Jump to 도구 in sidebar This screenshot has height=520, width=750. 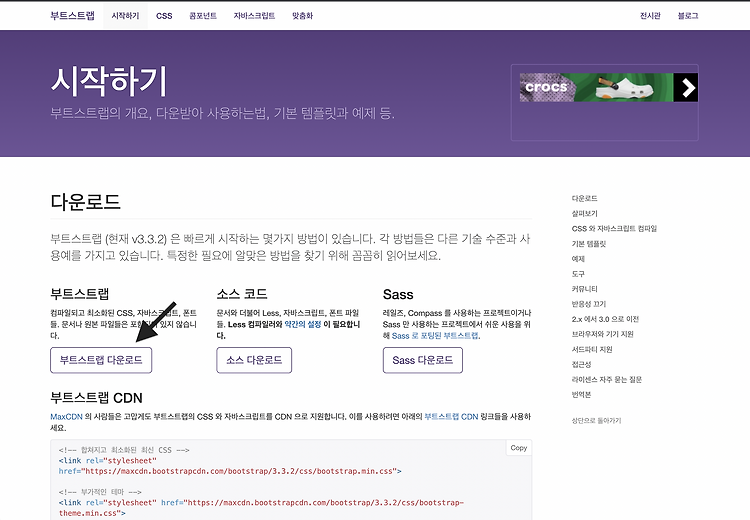click(x=578, y=274)
